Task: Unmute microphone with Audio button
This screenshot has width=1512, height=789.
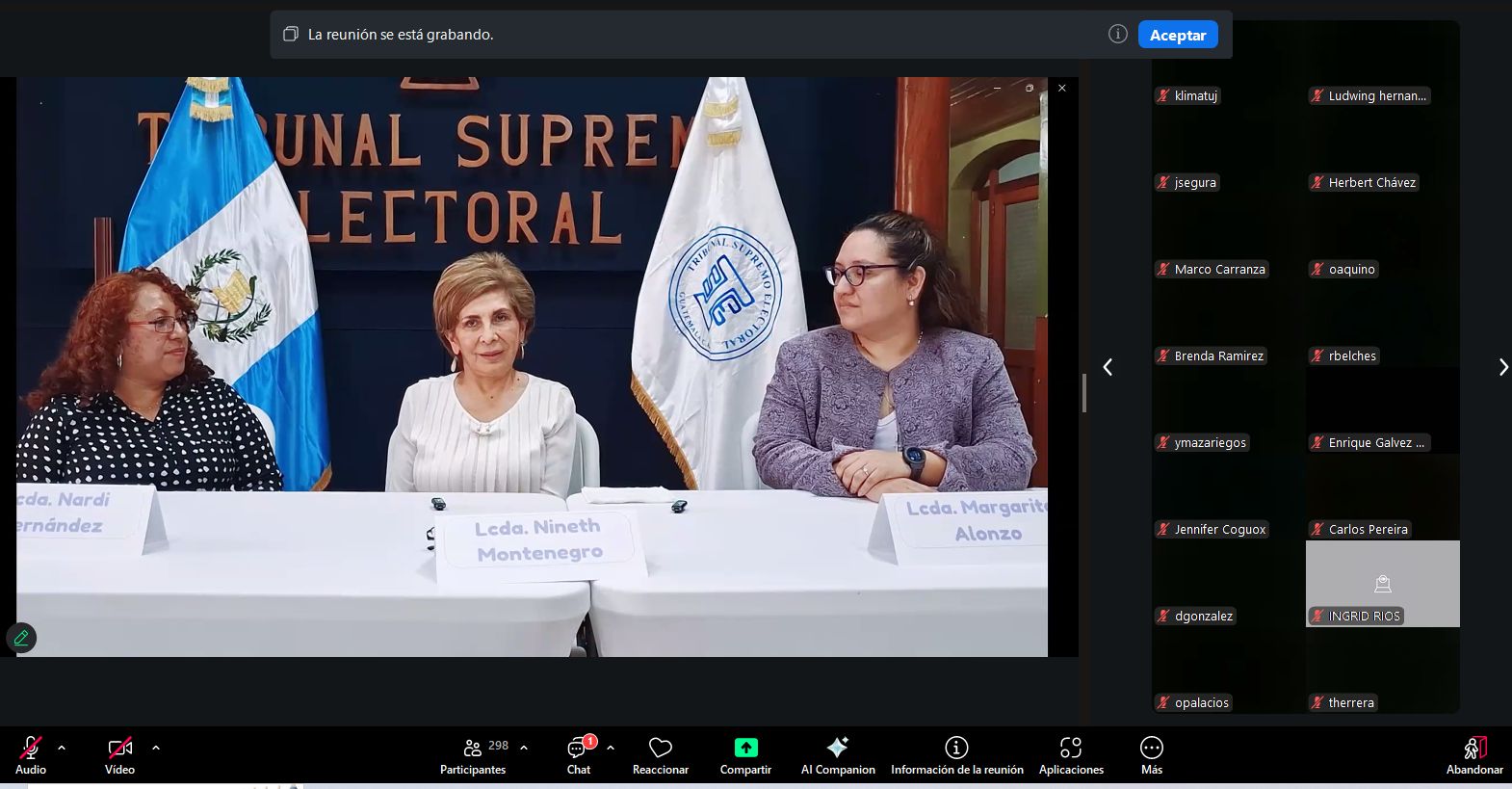Action: pos(30,749)
